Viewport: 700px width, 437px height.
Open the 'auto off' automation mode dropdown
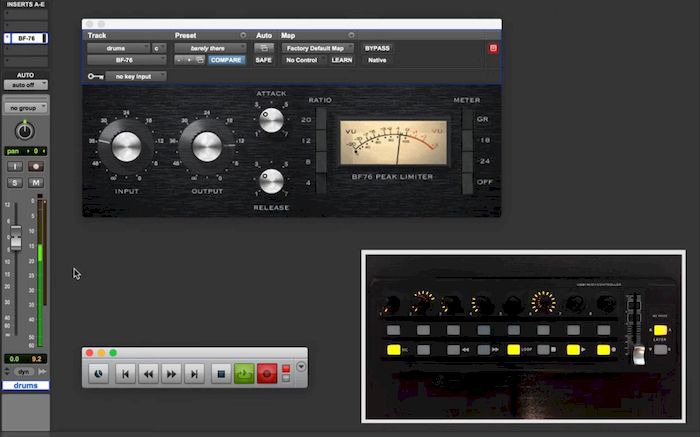tap(26, 84)
